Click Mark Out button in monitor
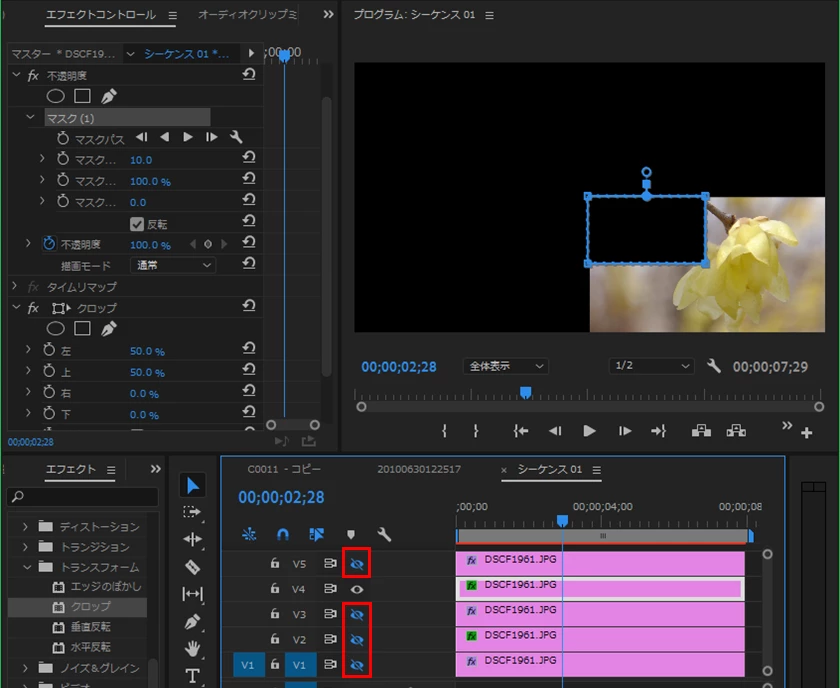The image size is (840, 688). [x=476, y=431]
